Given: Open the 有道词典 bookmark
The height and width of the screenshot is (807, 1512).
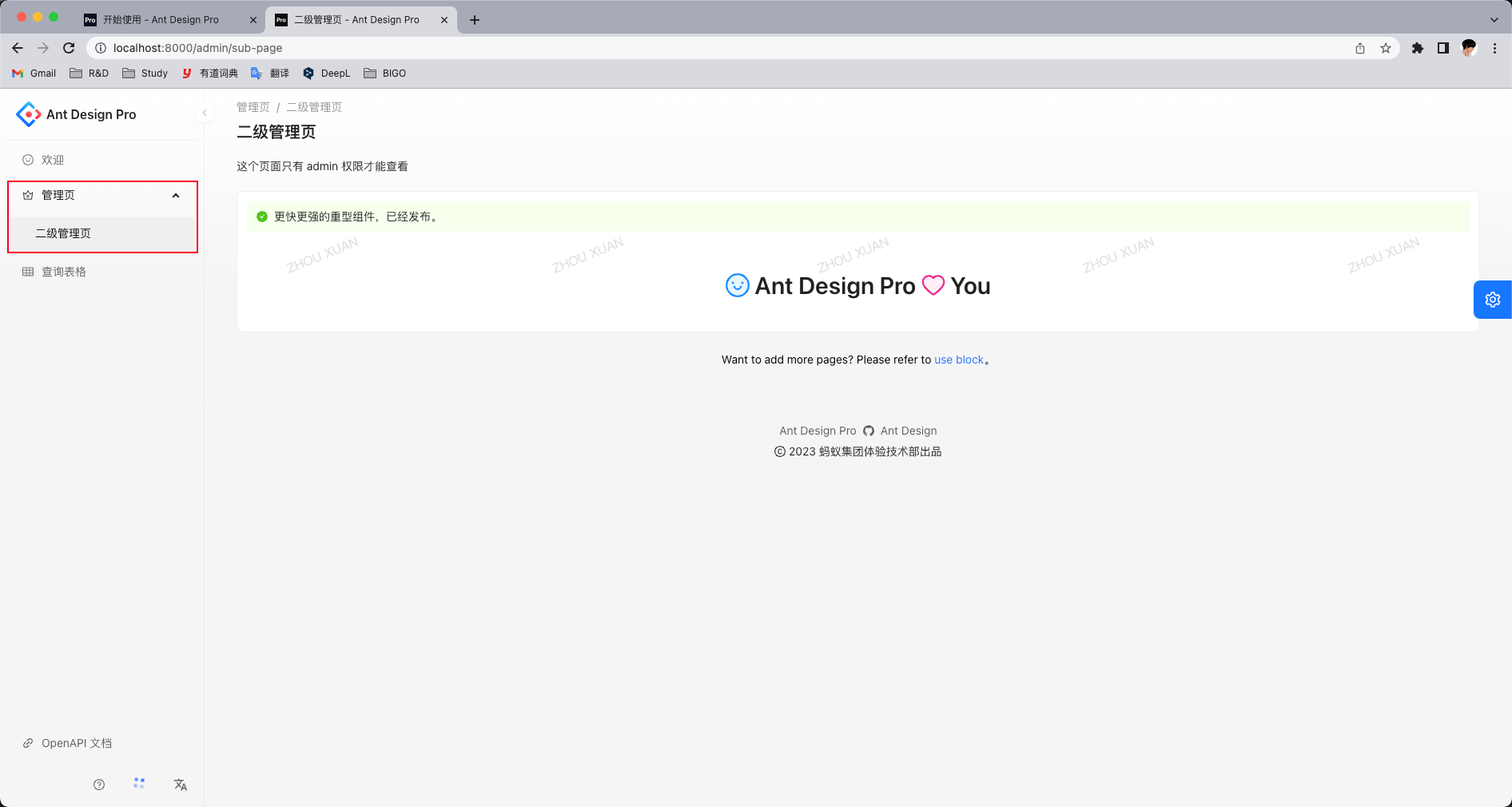Looking at the screenshot, I should pos(209,74).
